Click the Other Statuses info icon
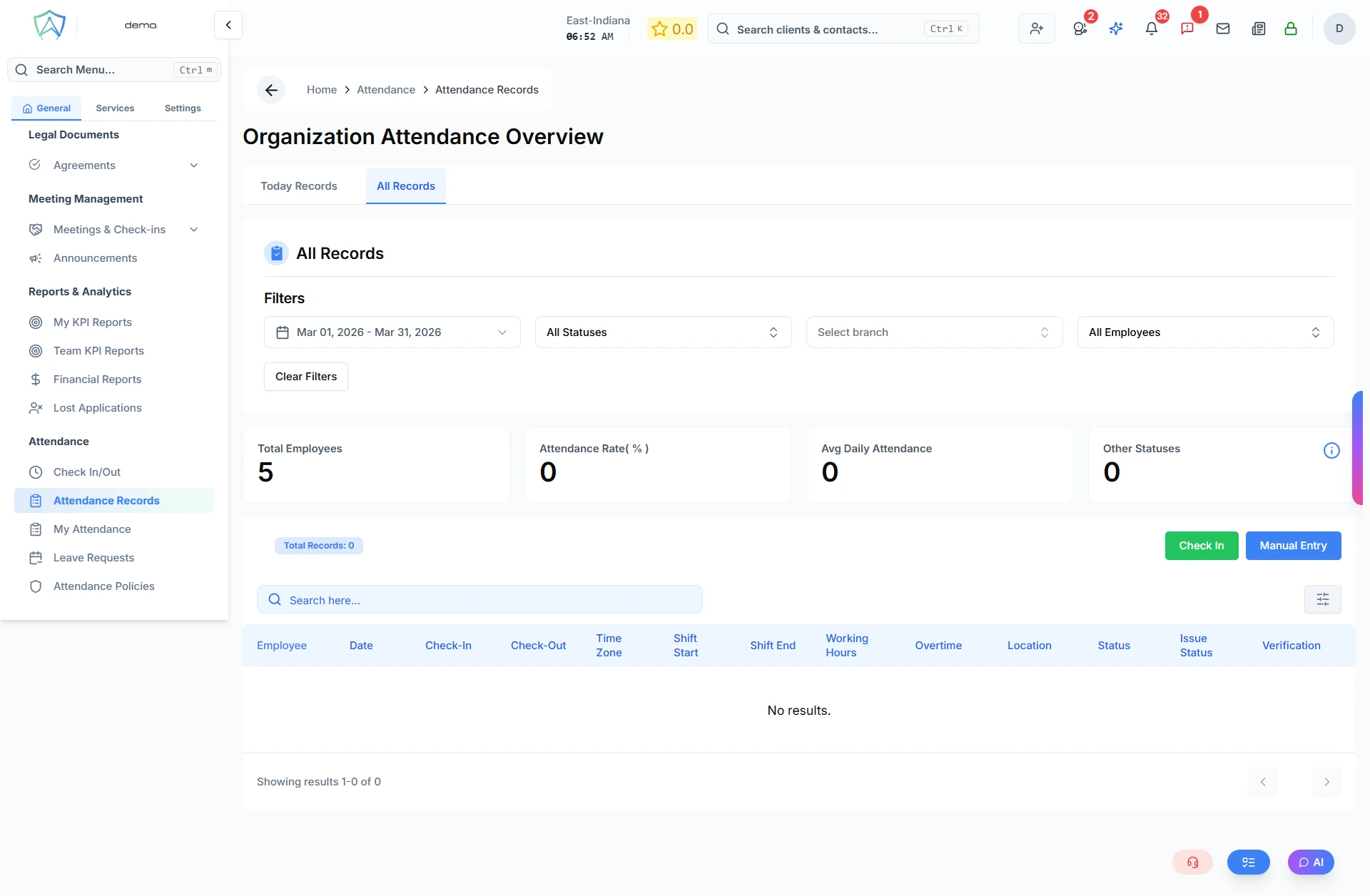This screenshot has height=896, width=1370. tap(1331, 450)
